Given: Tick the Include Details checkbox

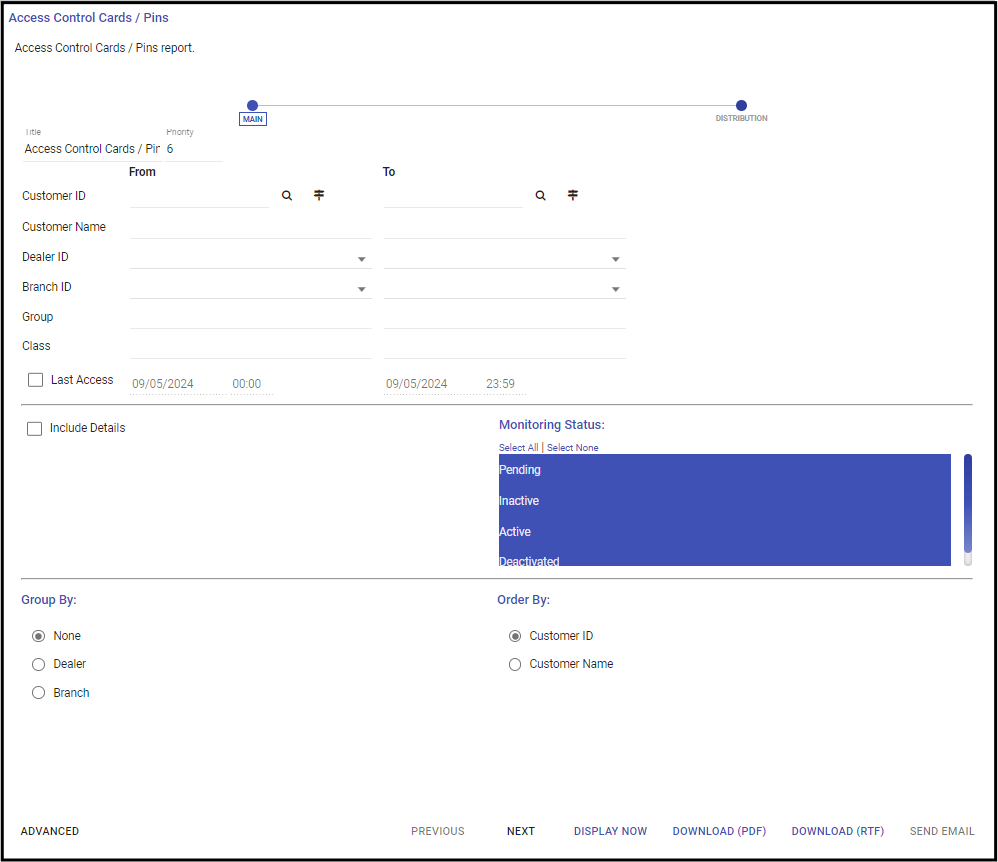Looking at the screenshot, I should [34, 428].
